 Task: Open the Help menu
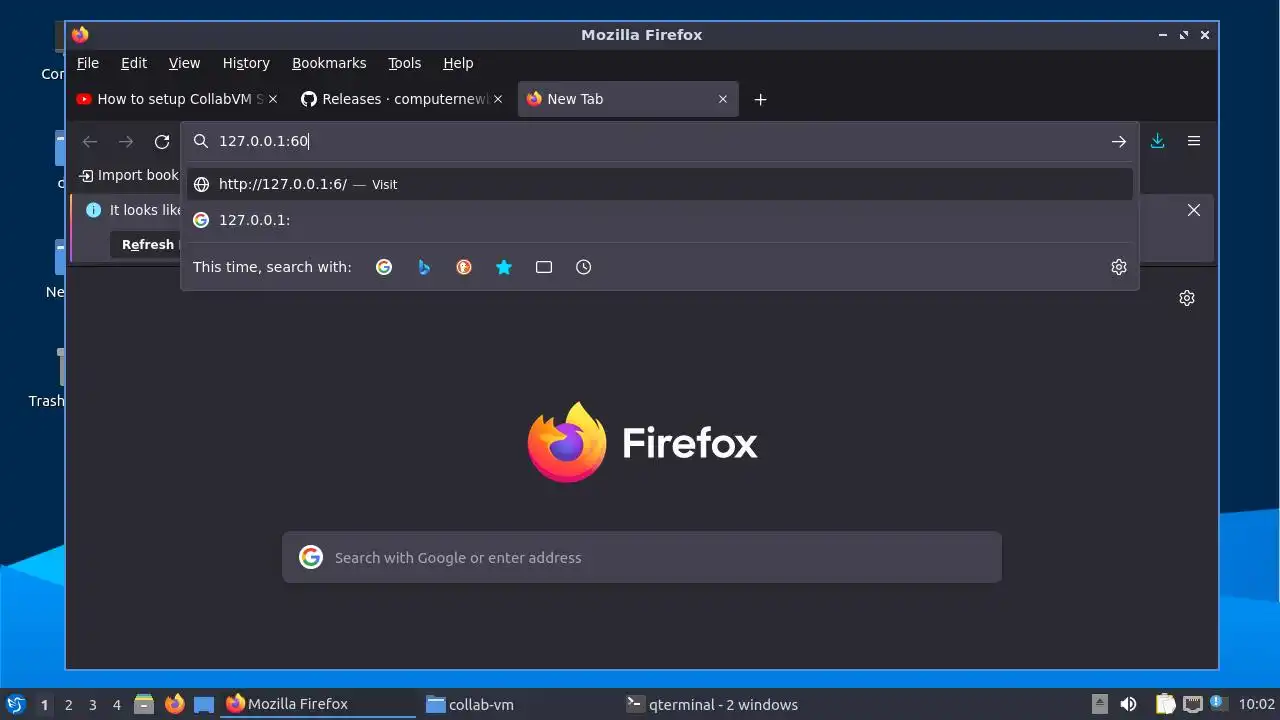tap(458, 63)
